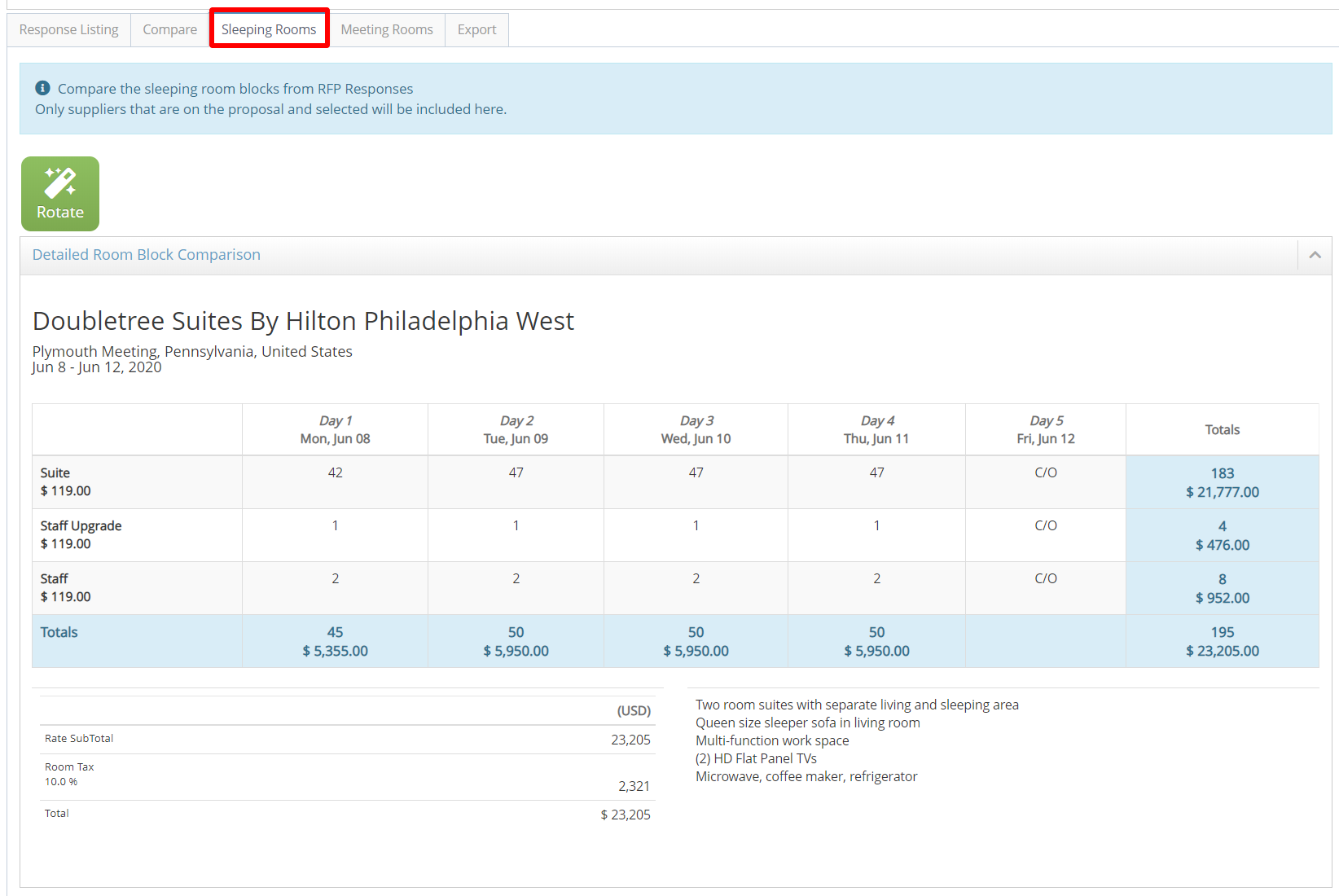Go to the Export tab

(476, 29)
